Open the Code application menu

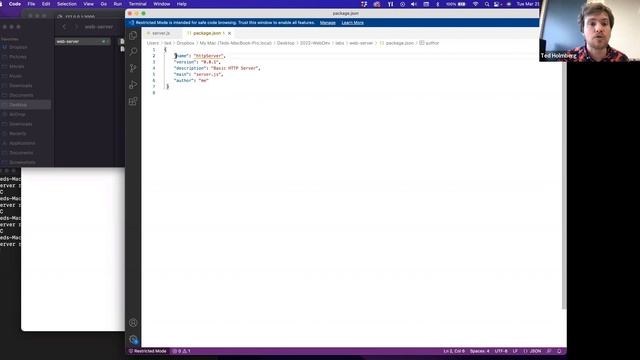click(15, 4)
